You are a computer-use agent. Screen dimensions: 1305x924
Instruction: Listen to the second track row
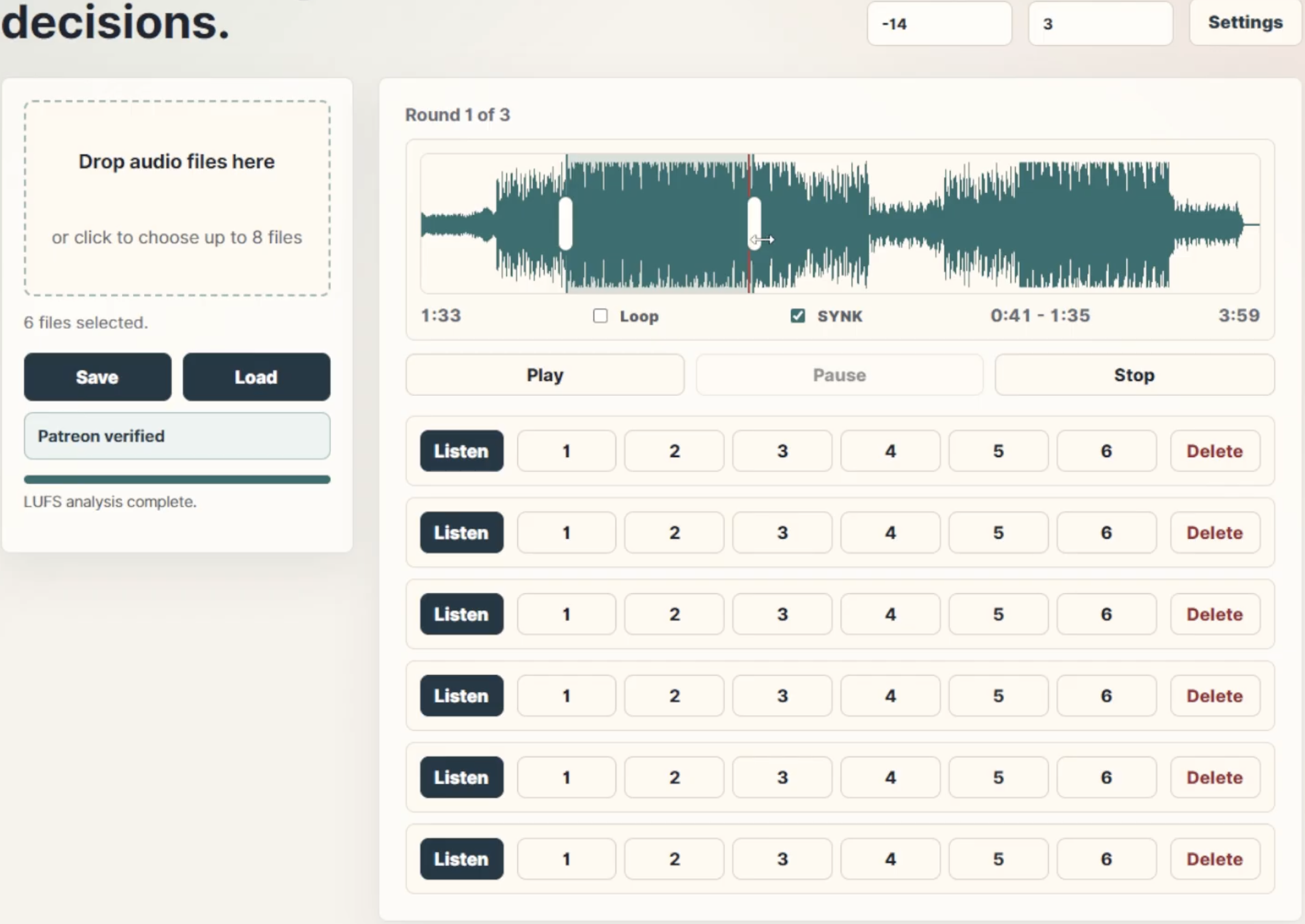click(x=461, y=532)
